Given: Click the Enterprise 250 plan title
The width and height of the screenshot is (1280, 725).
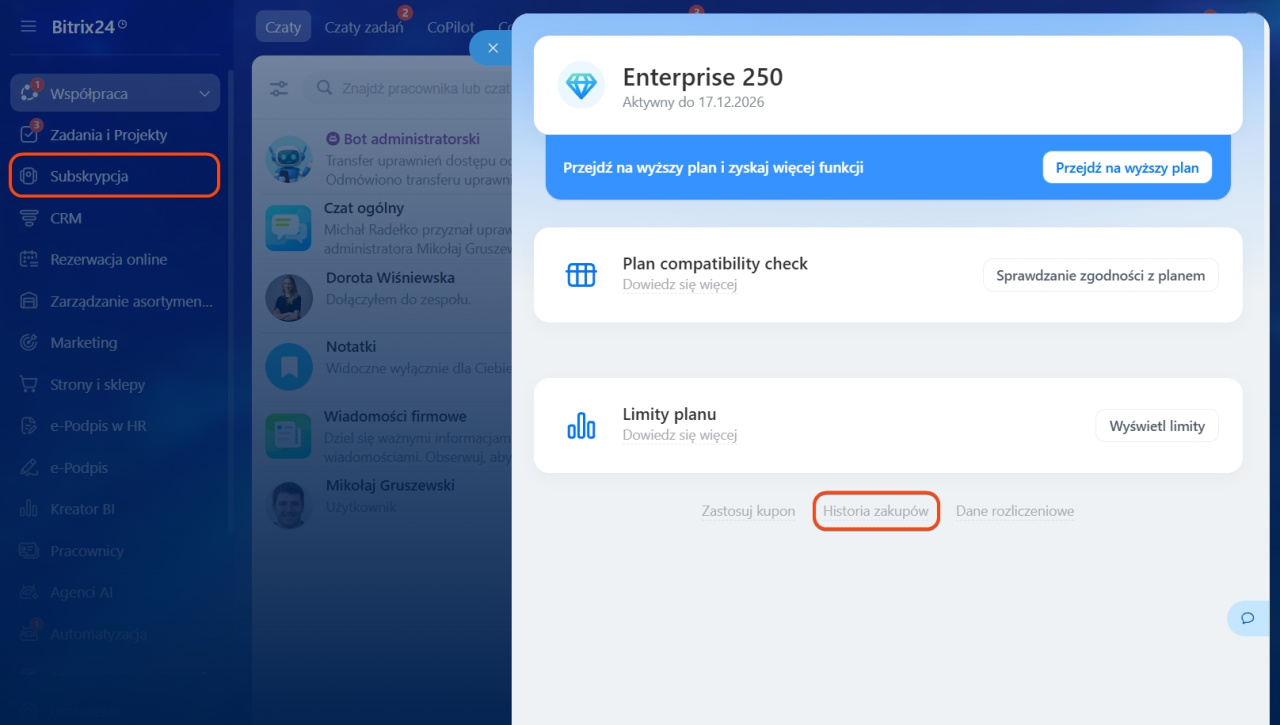Looking at the screenshot, I should click(703, 77).
